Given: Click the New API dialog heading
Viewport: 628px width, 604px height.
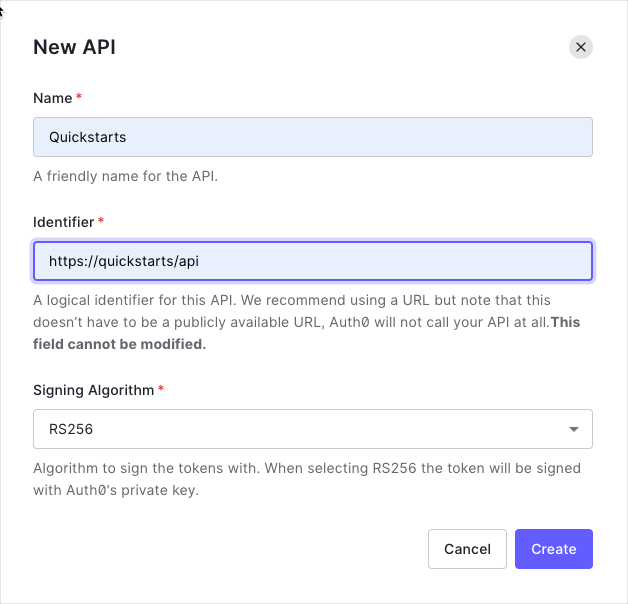Looking at the screenshot, I should click(74, 47).
